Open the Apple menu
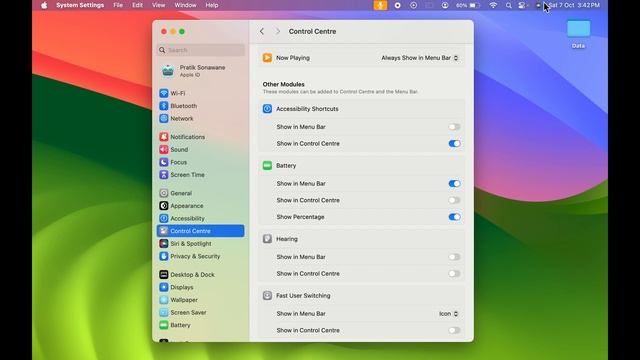640x360 pixels. click(44, 5)
